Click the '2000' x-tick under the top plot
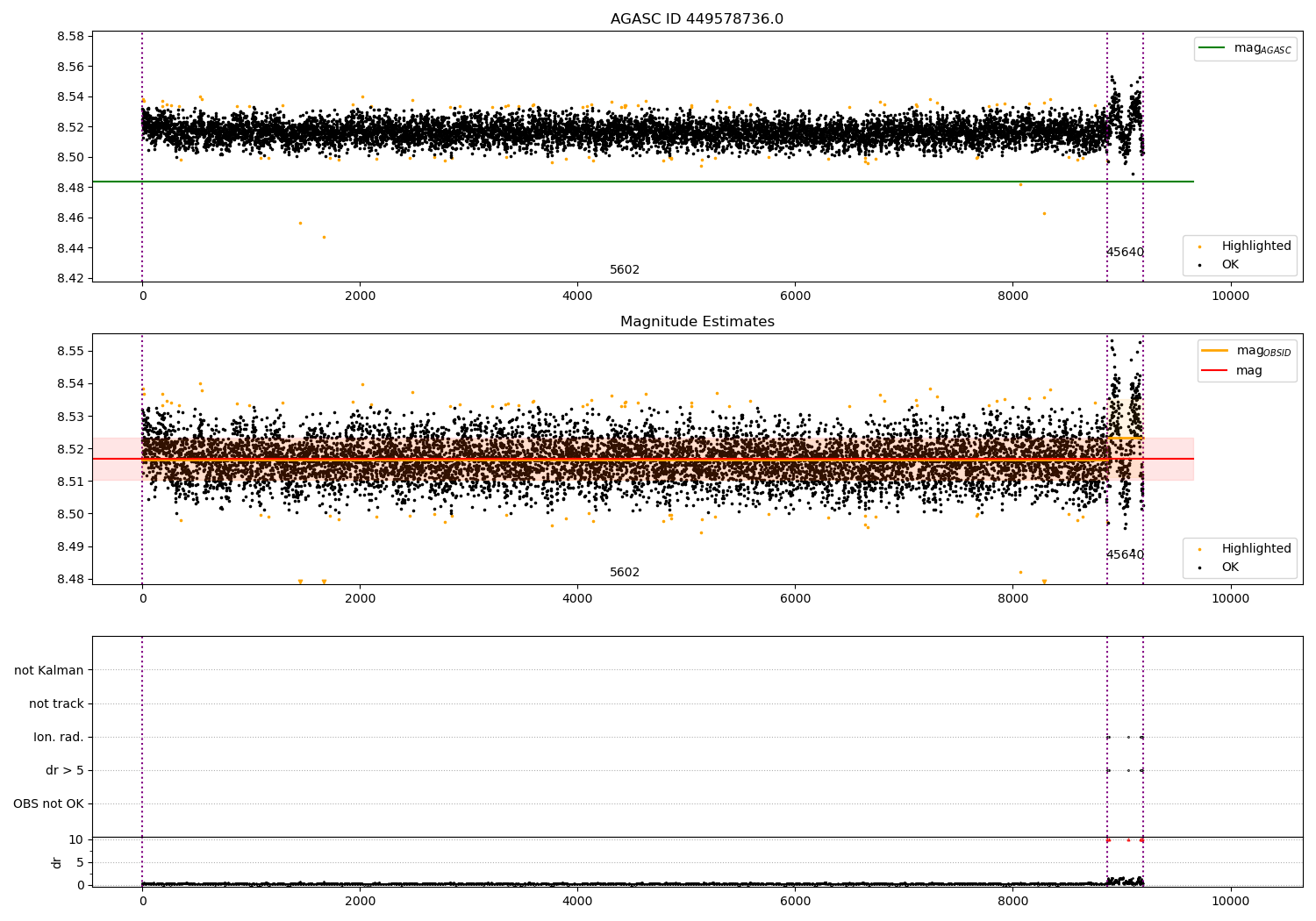Image resolution: width=1316 pixels, height=921 pixels. [x=360, y=296]
